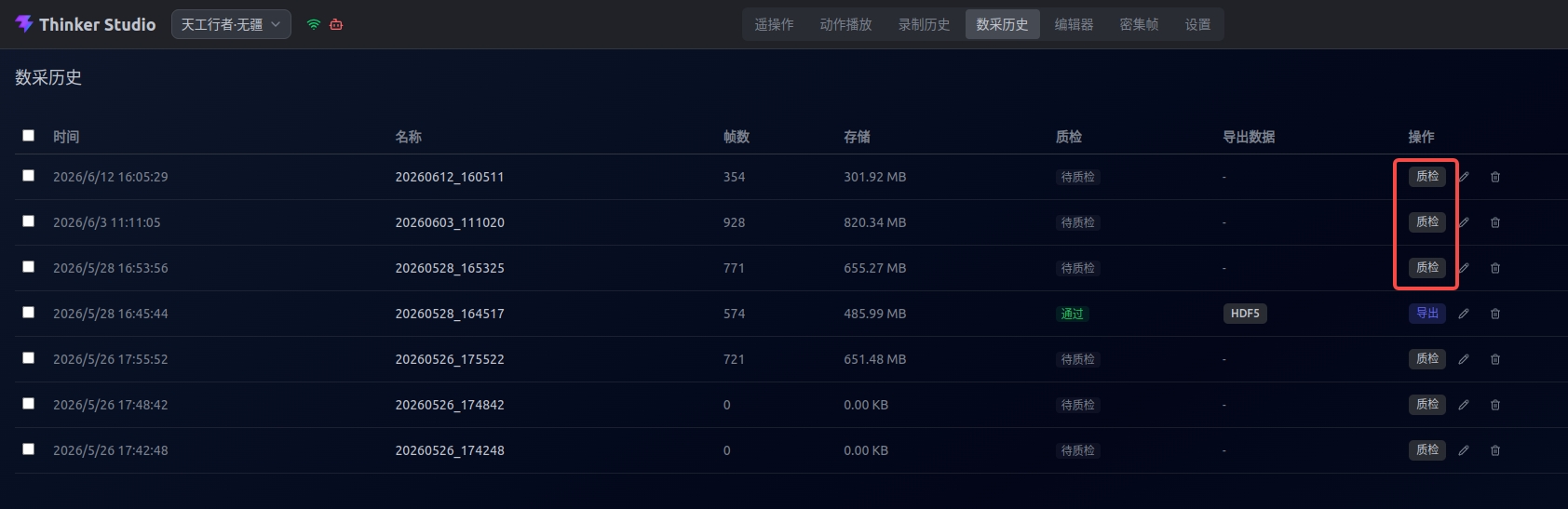Click the name 20260603_111020
1568x509 pixels.
tap(450, 222)
